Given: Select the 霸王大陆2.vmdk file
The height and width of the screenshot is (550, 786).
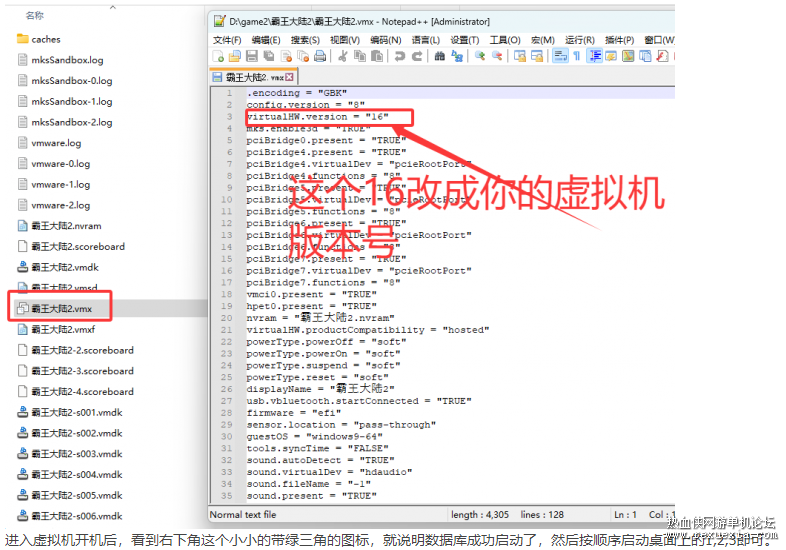Looking at the screenshot, I should pos(58,267).
